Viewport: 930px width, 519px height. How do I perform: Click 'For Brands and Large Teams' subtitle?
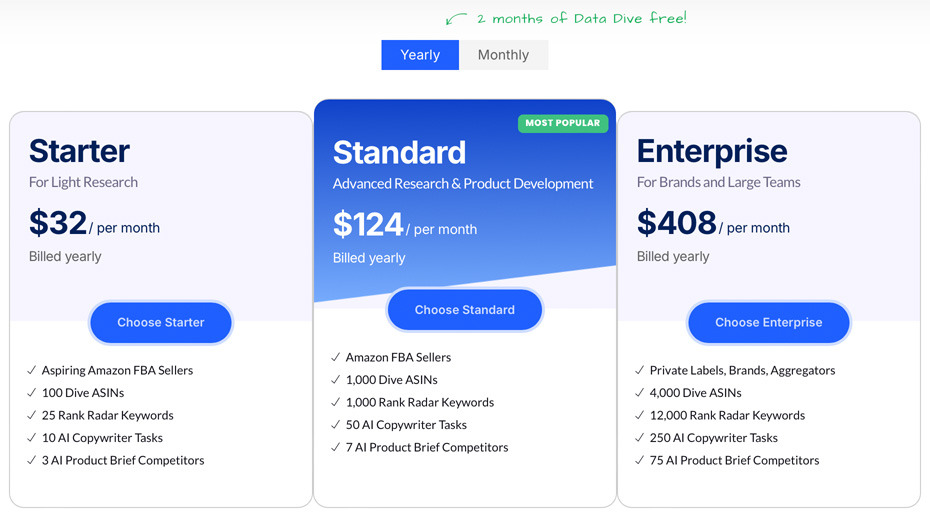[719, 182]
